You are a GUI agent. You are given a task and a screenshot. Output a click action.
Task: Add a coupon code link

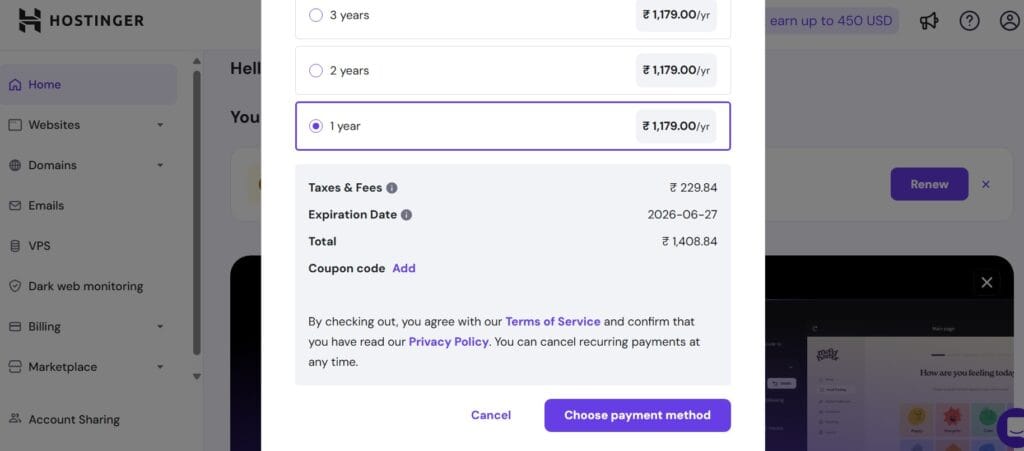pos(404,268)
